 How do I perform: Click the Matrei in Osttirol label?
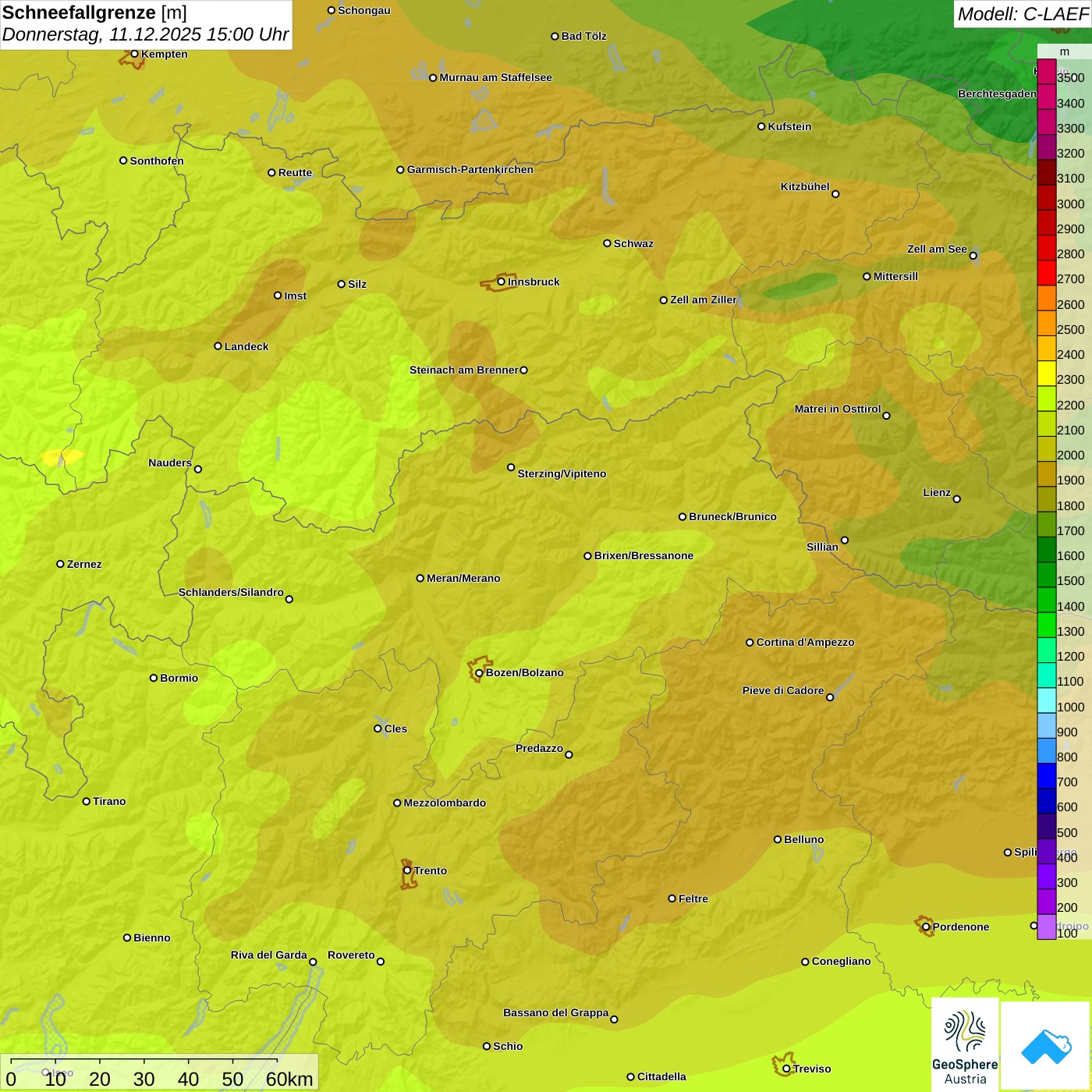point(838,409)
